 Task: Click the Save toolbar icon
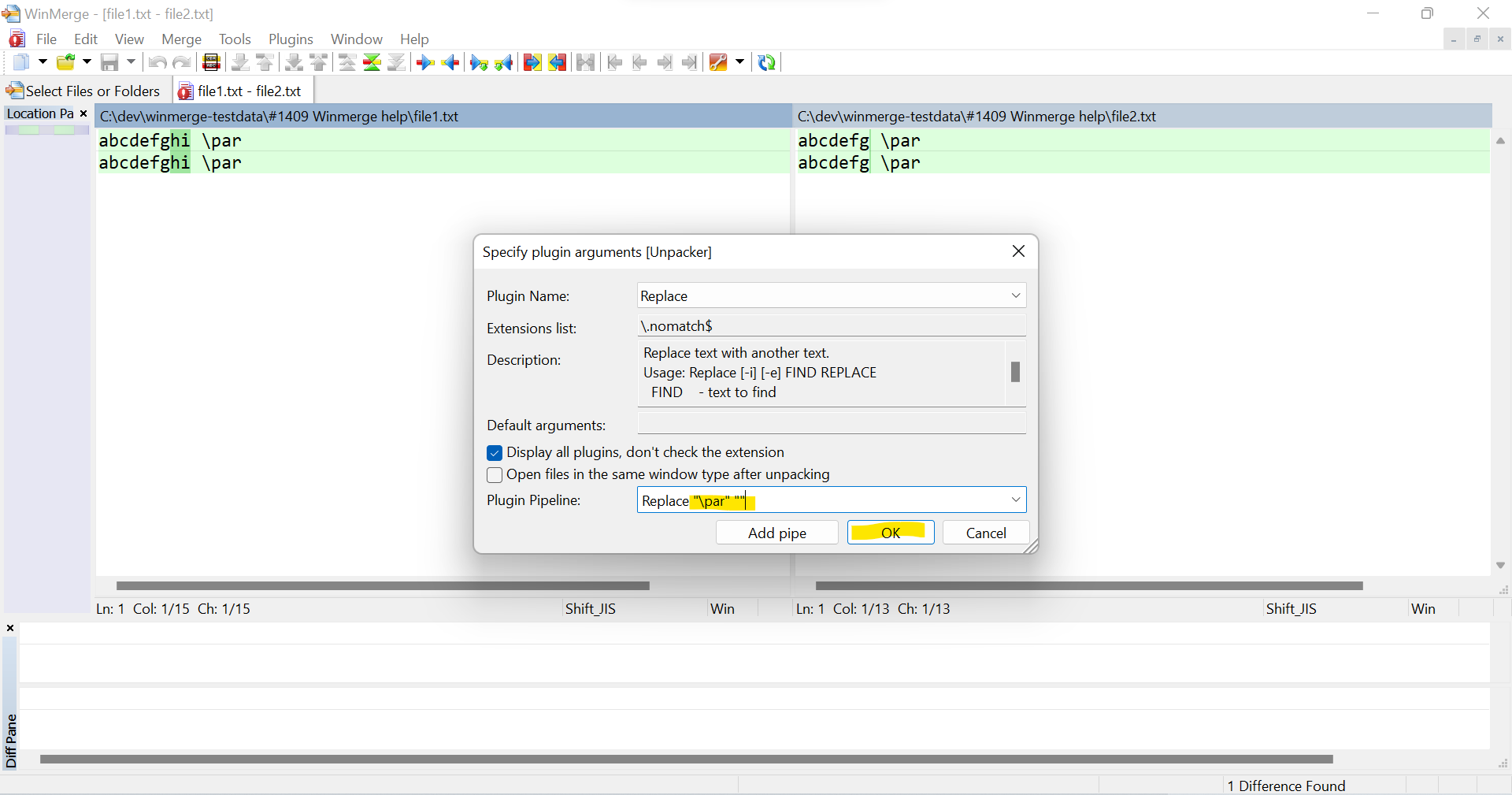click(x=109, y=62)
